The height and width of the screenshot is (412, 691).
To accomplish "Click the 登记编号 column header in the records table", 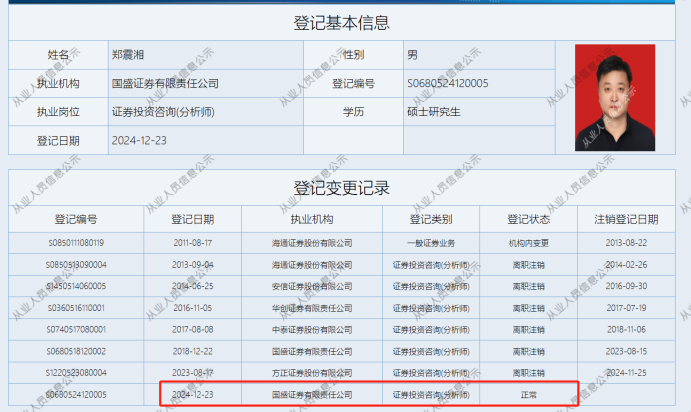I will tap(73, 219).
